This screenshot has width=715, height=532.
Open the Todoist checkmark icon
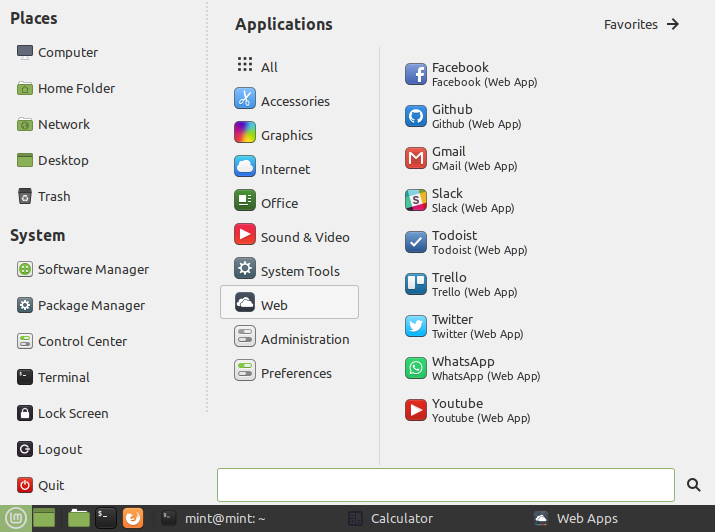tap(415, 242)
